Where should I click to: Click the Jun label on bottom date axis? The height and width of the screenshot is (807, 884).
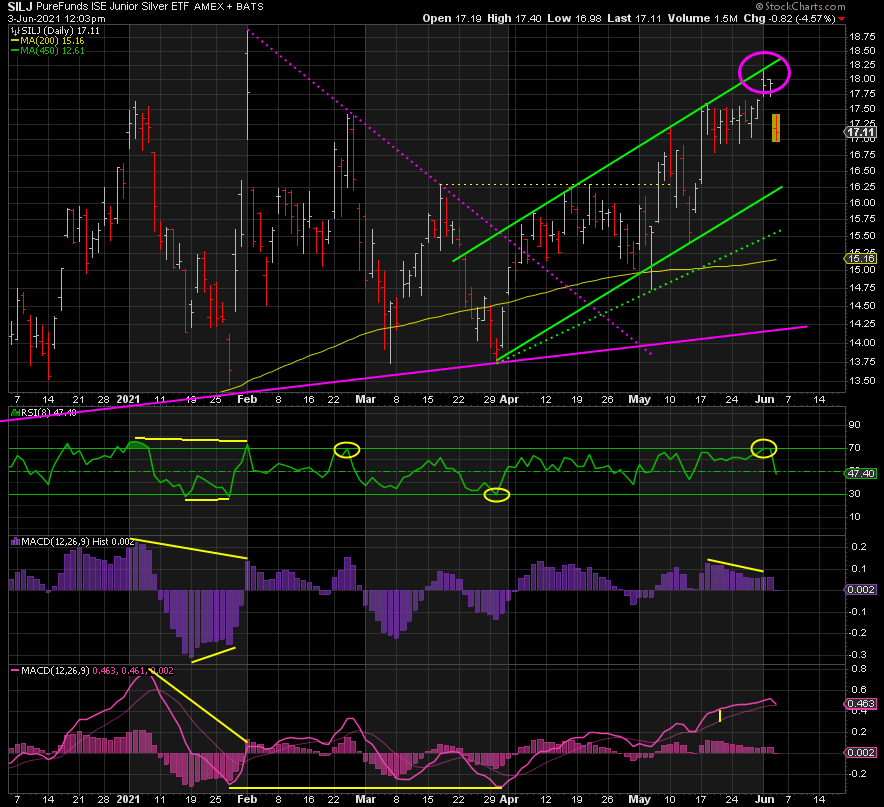click(x=764, y=799)
